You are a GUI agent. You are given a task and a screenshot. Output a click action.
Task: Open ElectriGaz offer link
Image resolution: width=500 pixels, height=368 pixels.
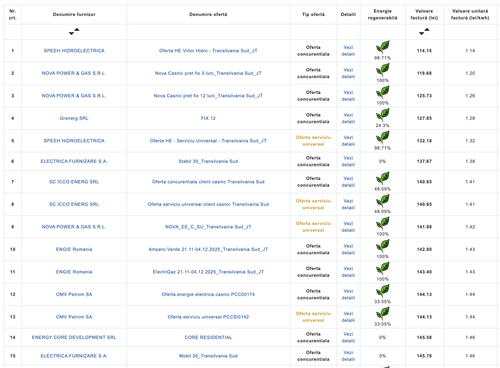pyautogui.click(x=208, y=272)
